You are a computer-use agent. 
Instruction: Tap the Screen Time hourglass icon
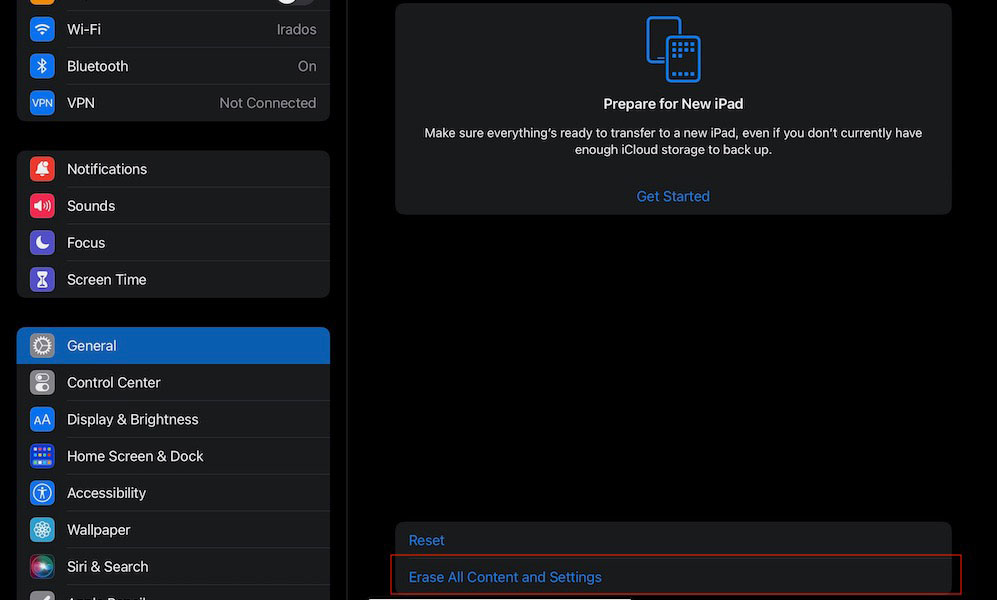point(42,280)
